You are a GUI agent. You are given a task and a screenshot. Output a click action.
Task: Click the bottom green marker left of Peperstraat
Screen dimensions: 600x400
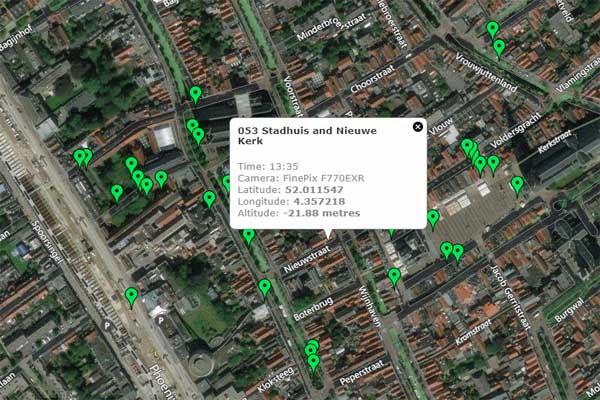point(313,364)
